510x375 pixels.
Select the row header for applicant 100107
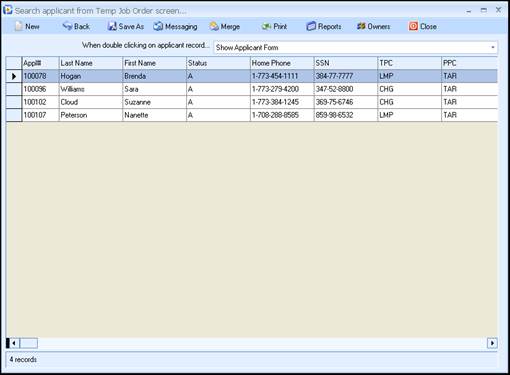pyautogui.click(x=14, y=115)
